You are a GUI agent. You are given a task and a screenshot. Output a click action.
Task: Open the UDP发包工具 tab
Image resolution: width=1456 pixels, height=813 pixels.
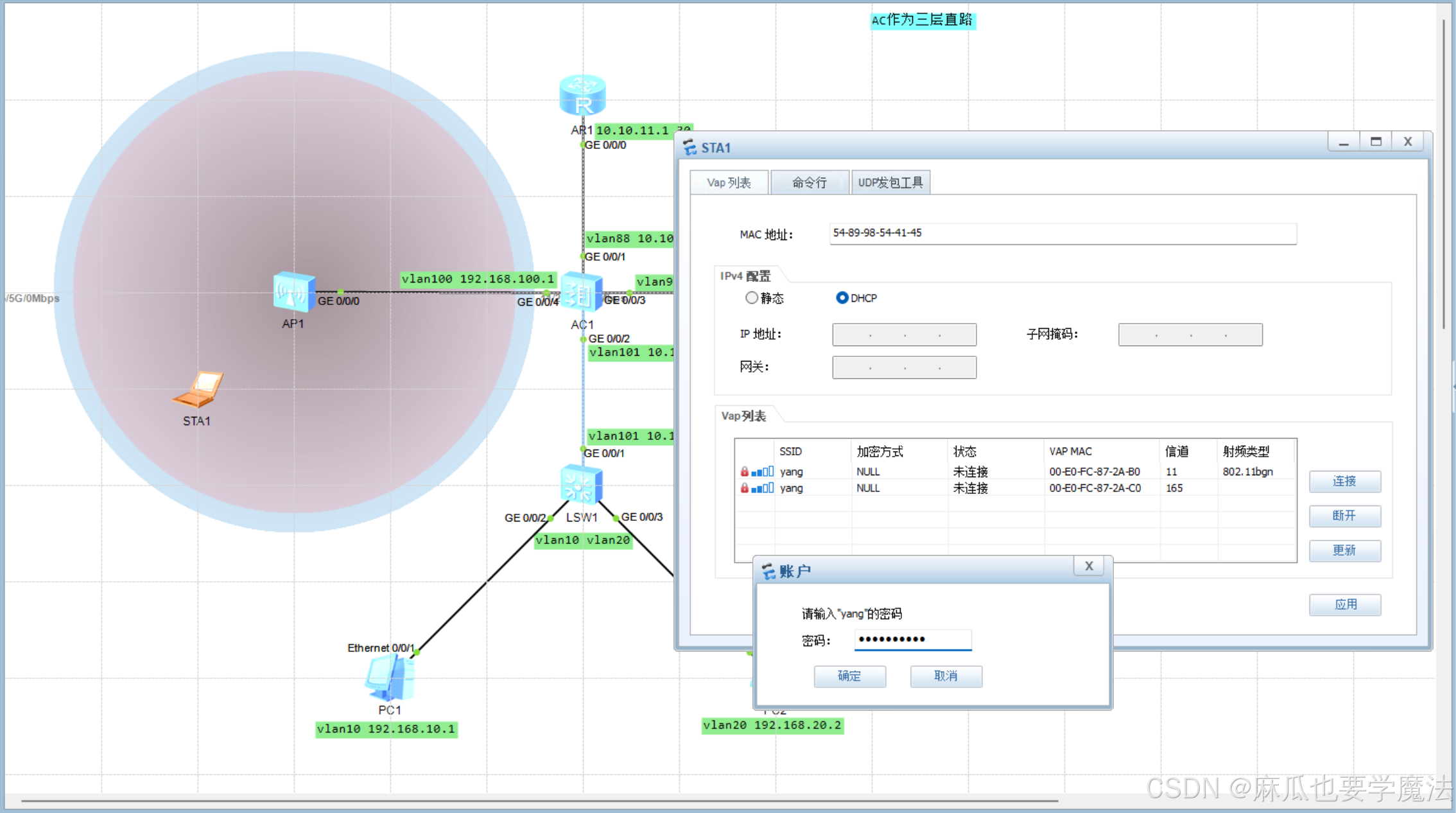pos(890,183)
